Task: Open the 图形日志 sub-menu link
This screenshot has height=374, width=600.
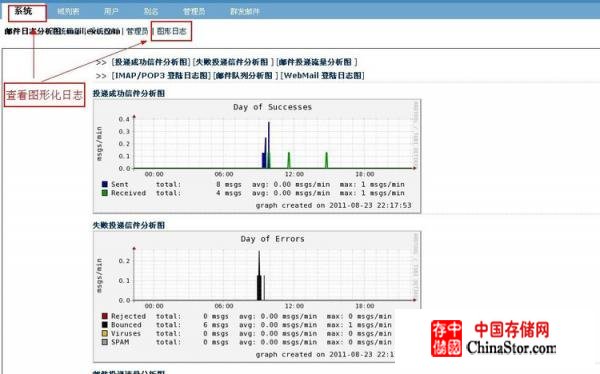Action: point(171,31)
